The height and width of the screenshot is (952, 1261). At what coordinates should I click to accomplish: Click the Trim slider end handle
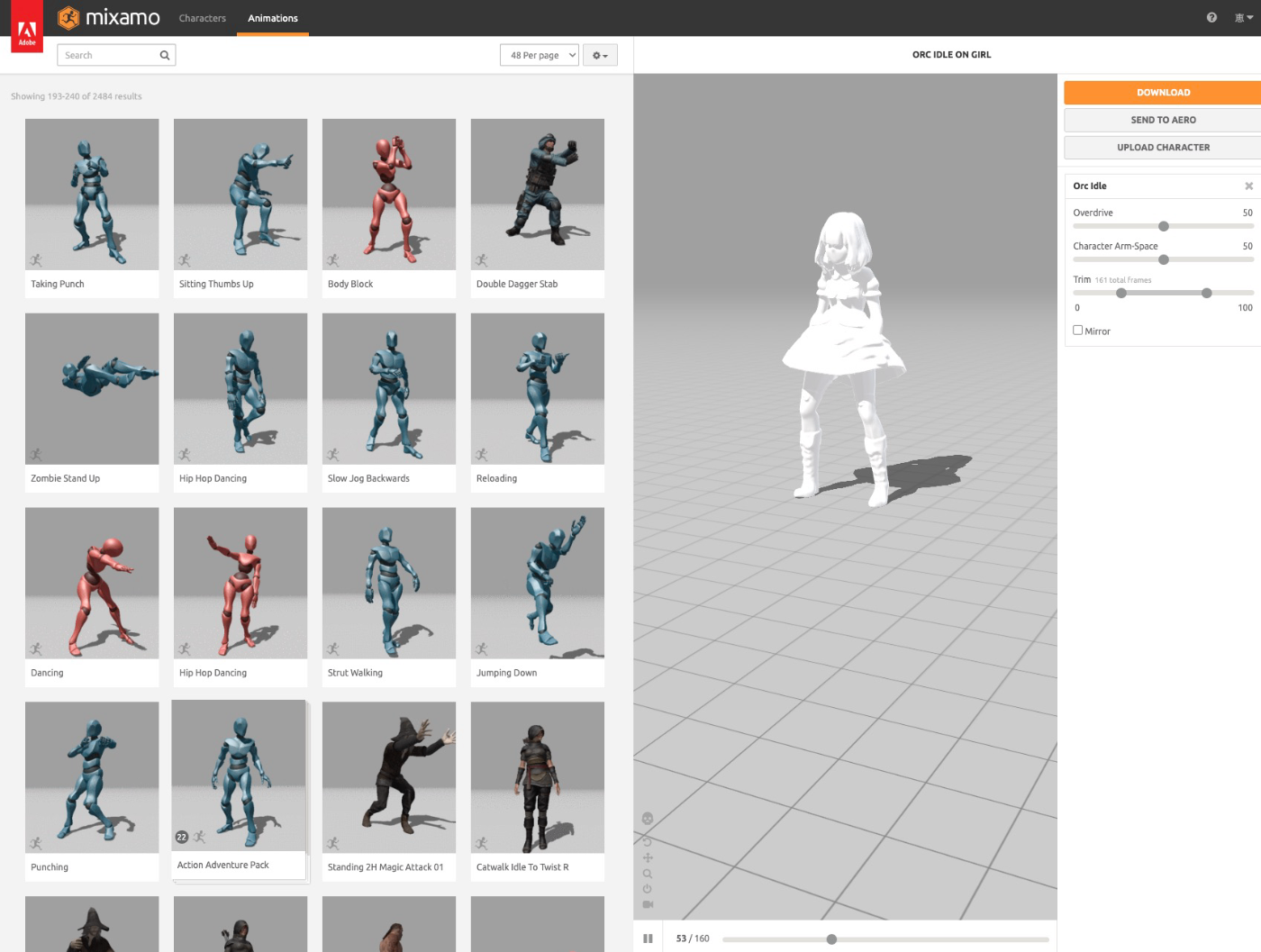tap(1207, 293)
